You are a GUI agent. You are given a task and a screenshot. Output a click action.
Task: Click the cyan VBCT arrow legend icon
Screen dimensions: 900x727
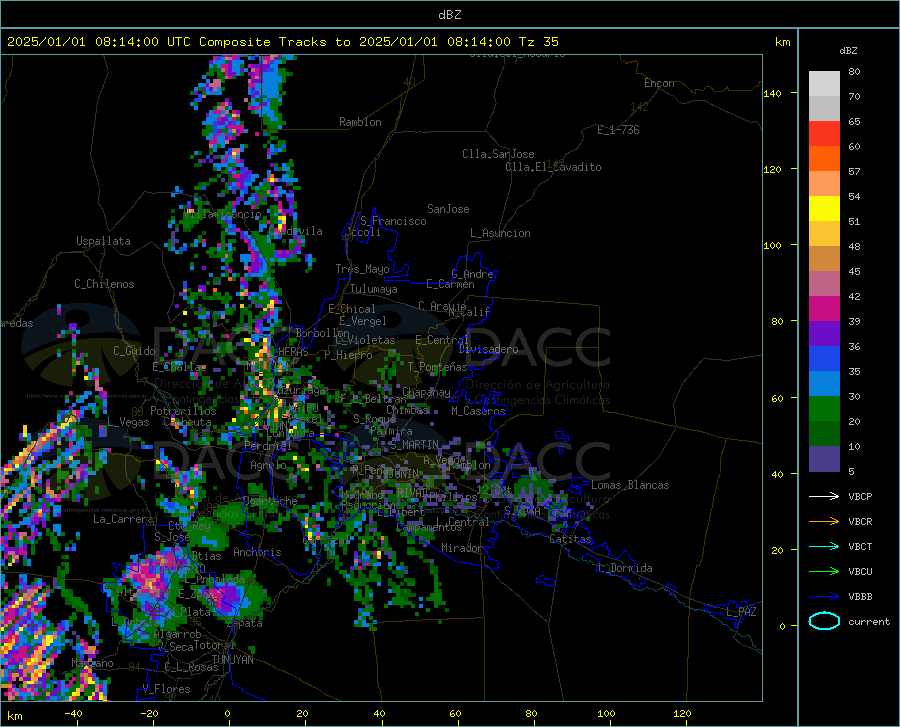coord(824,546)
